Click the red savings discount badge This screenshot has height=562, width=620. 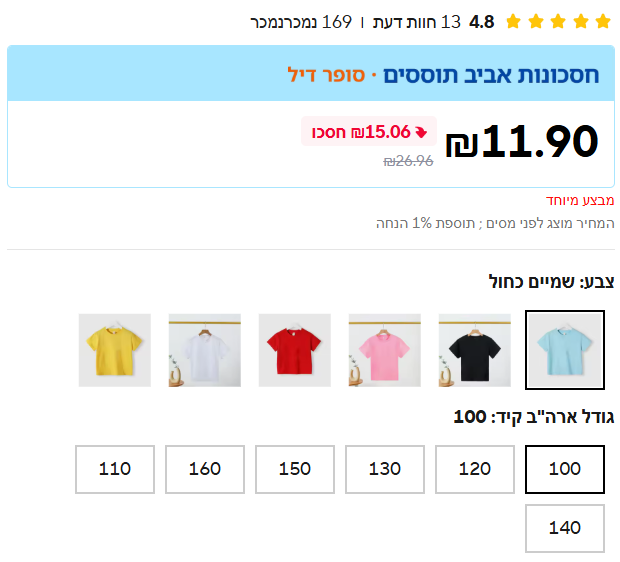(369, 131)
